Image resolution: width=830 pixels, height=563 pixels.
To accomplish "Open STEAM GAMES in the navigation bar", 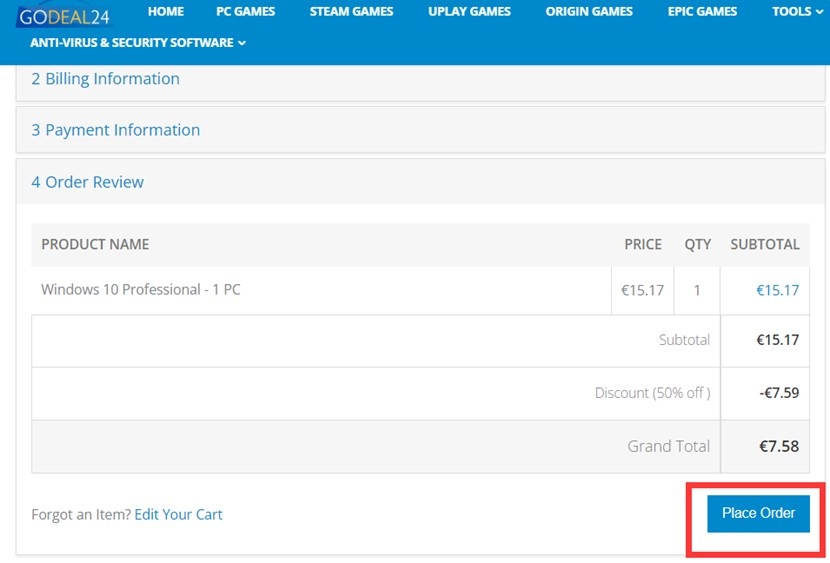I will [x=351, y=12].
